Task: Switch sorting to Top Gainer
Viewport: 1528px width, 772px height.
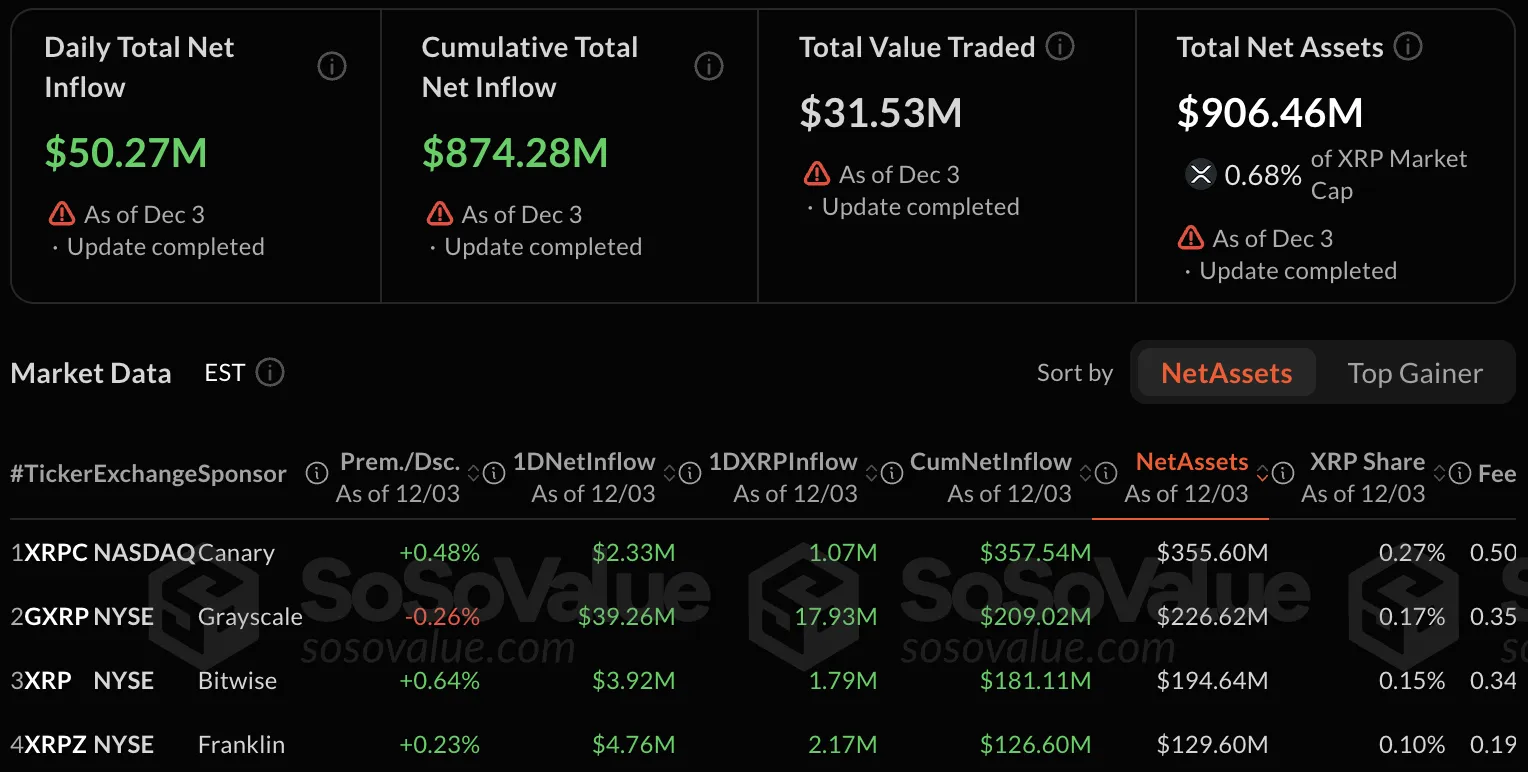Action: click(x=1416, y=372)
